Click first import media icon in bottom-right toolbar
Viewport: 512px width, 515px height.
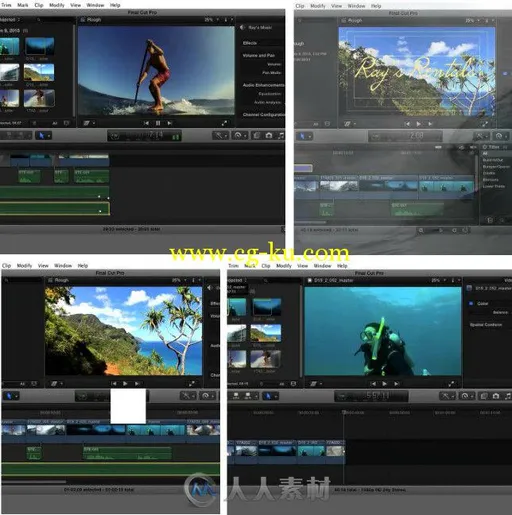(236, 396)
